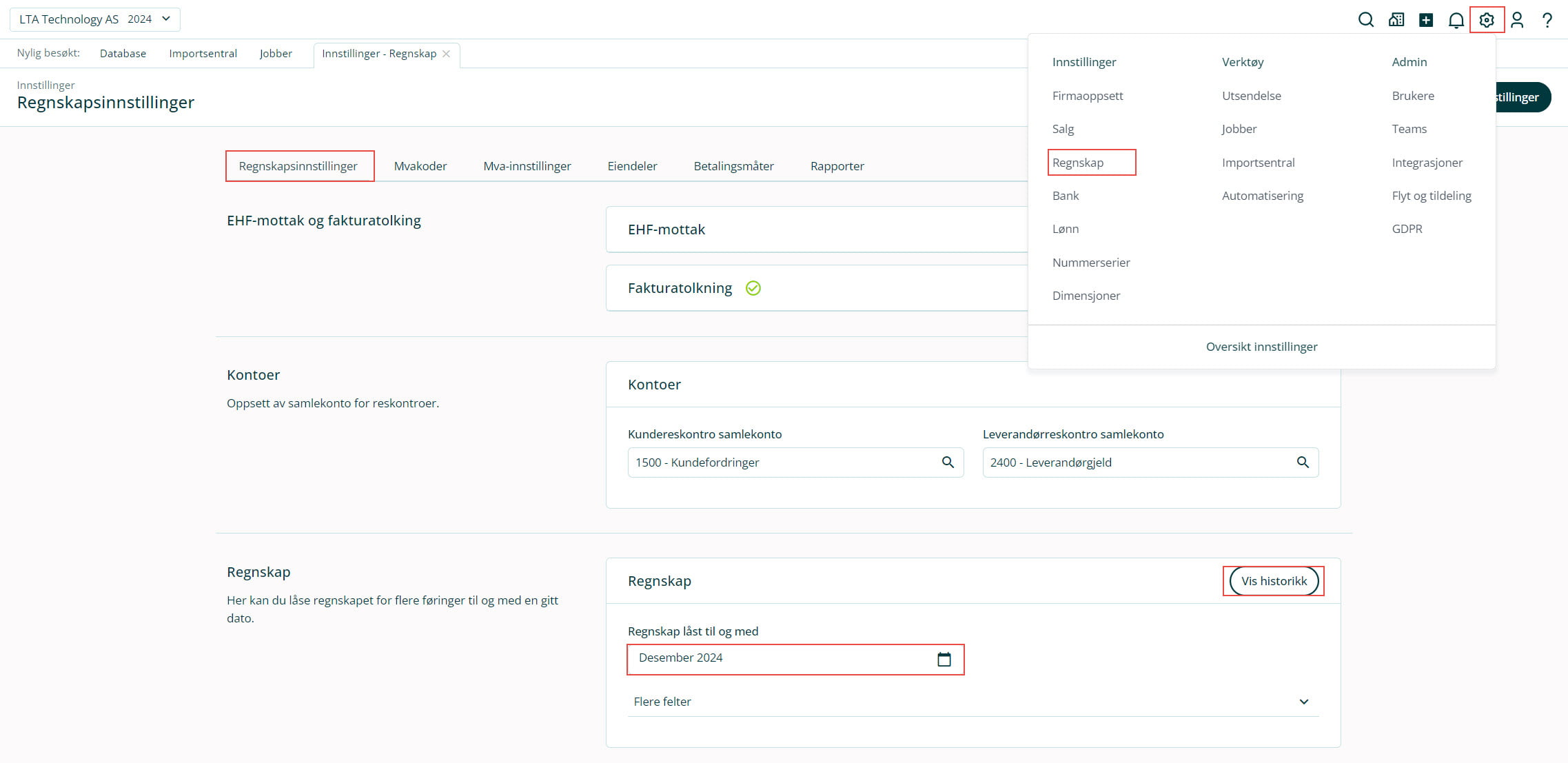The width and height of the screenshot is (1568, 763).
Task: Select Nummerserier in settings menu
Action: (x=1090, y=263)
